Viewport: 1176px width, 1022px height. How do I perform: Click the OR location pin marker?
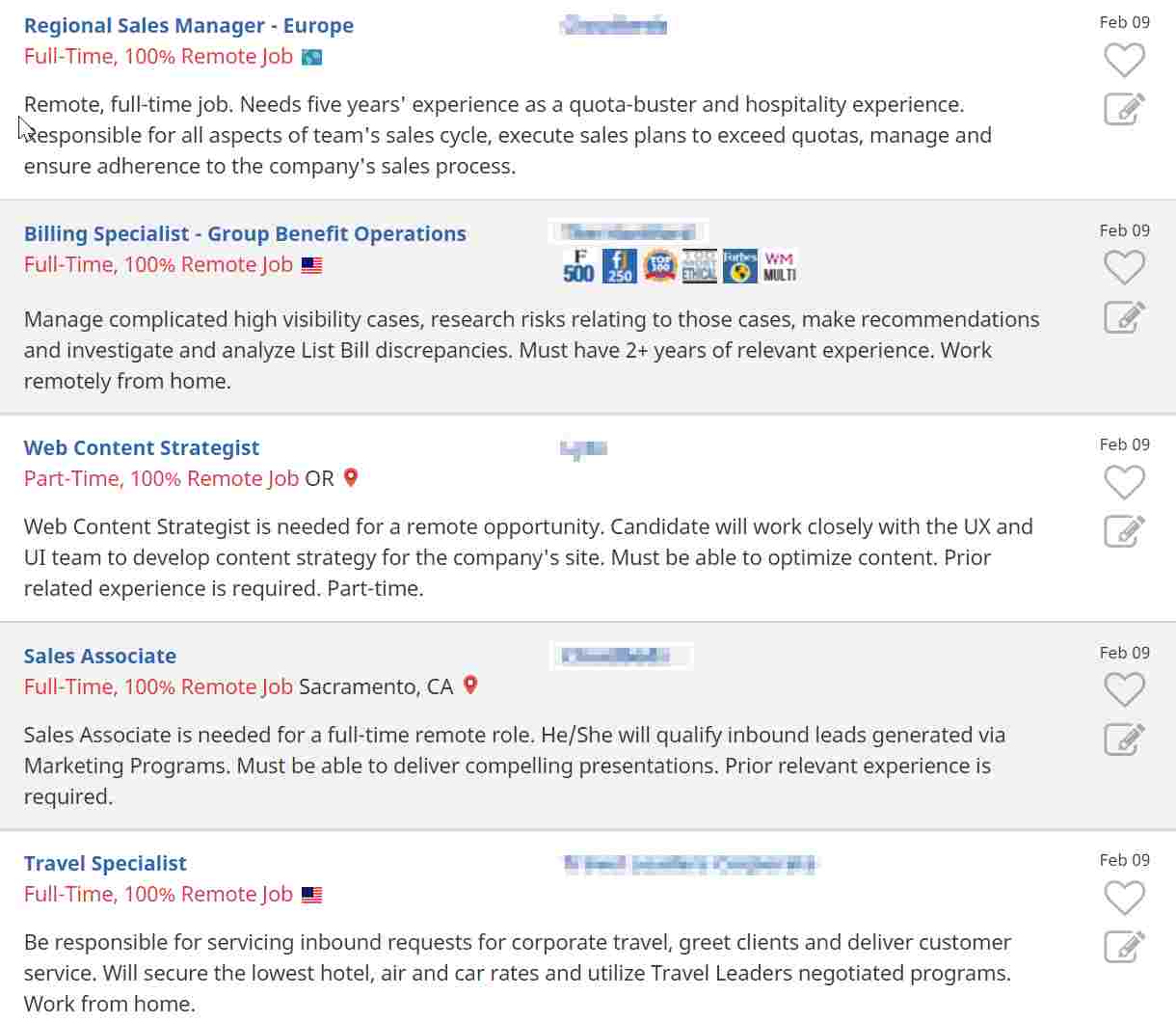coord(351,477)
